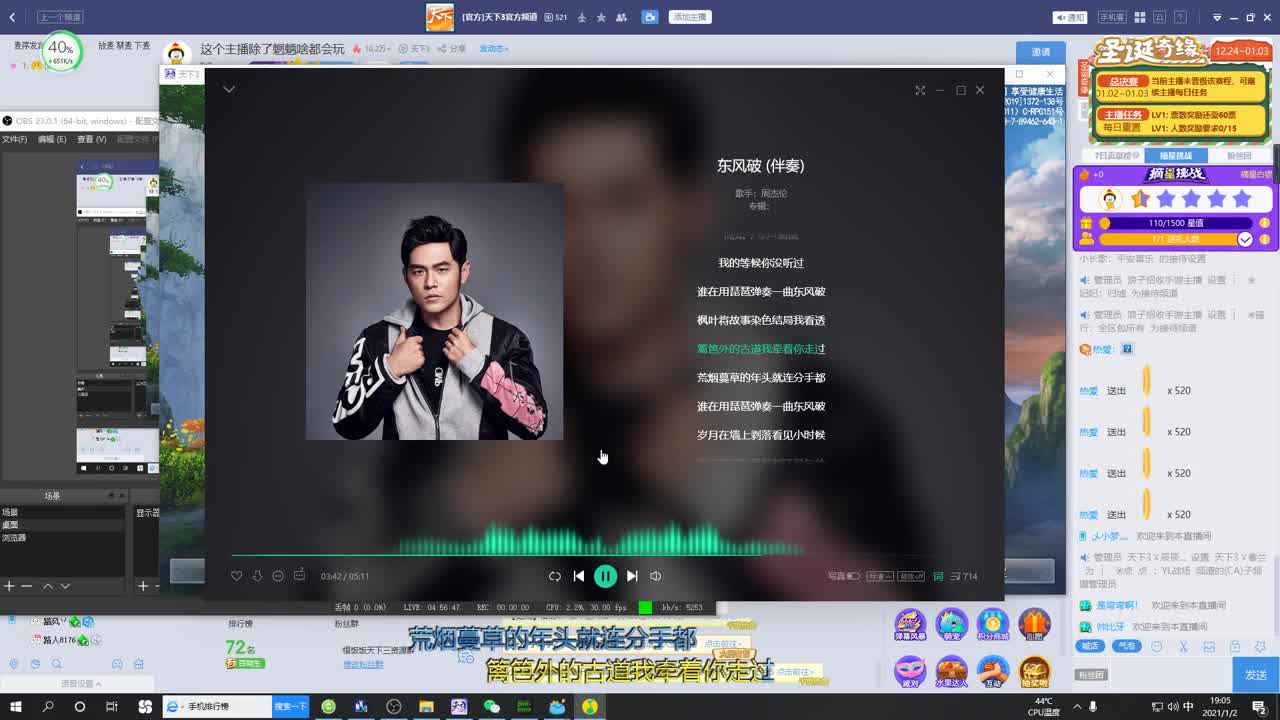
Task: Toggle lyrics display with 词 icon
Action: pyautogui.click(x=938, y=576)
